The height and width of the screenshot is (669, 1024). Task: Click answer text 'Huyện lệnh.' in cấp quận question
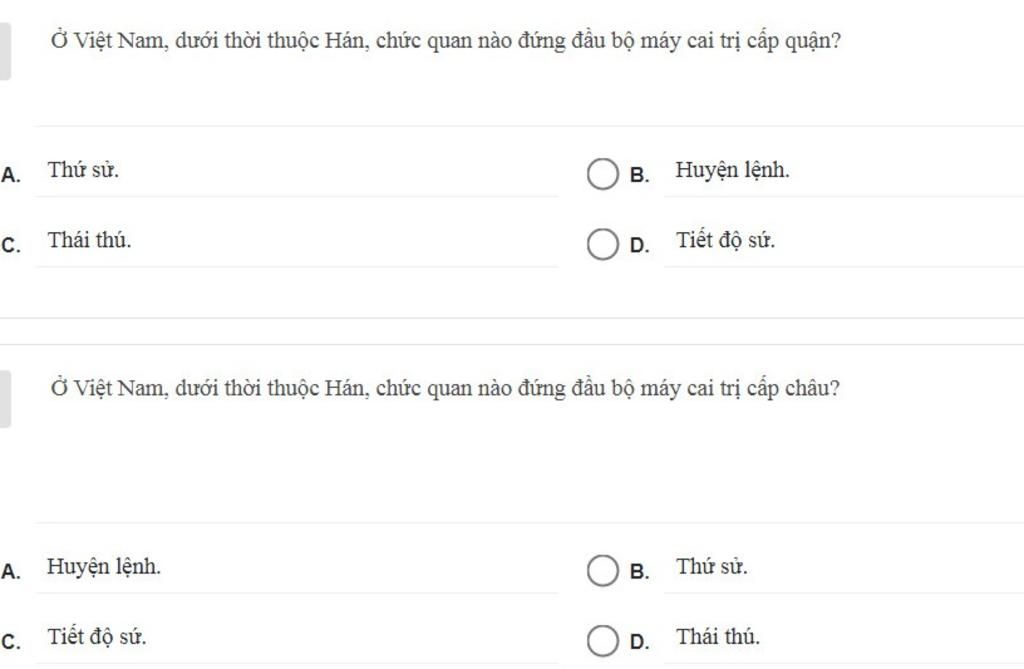pyautogui.click(x=732, y=171)
